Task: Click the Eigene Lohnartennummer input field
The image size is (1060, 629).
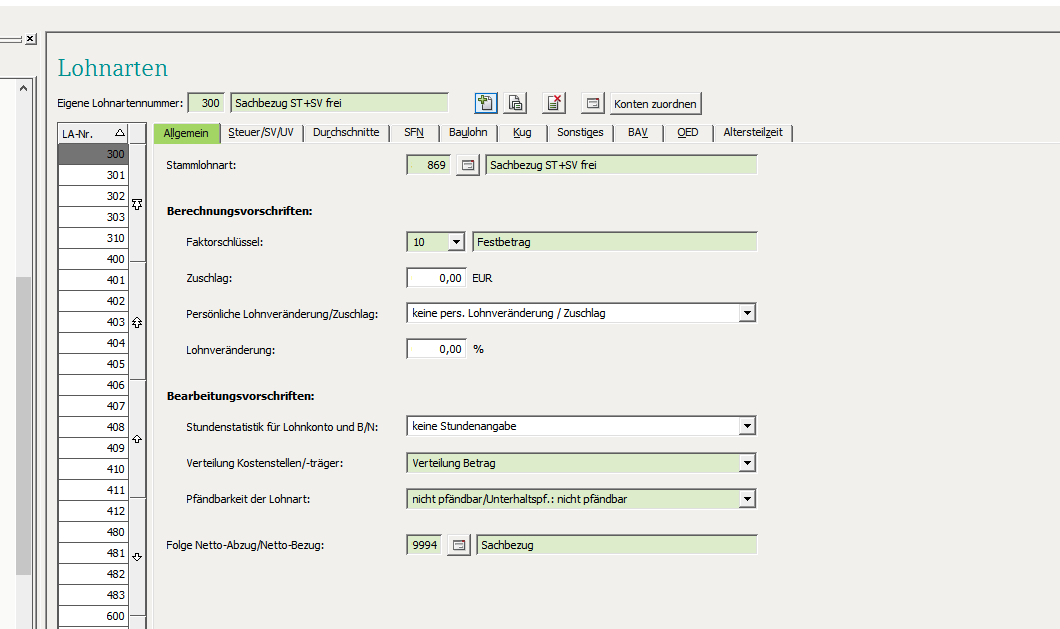Action: click(207, 102)
